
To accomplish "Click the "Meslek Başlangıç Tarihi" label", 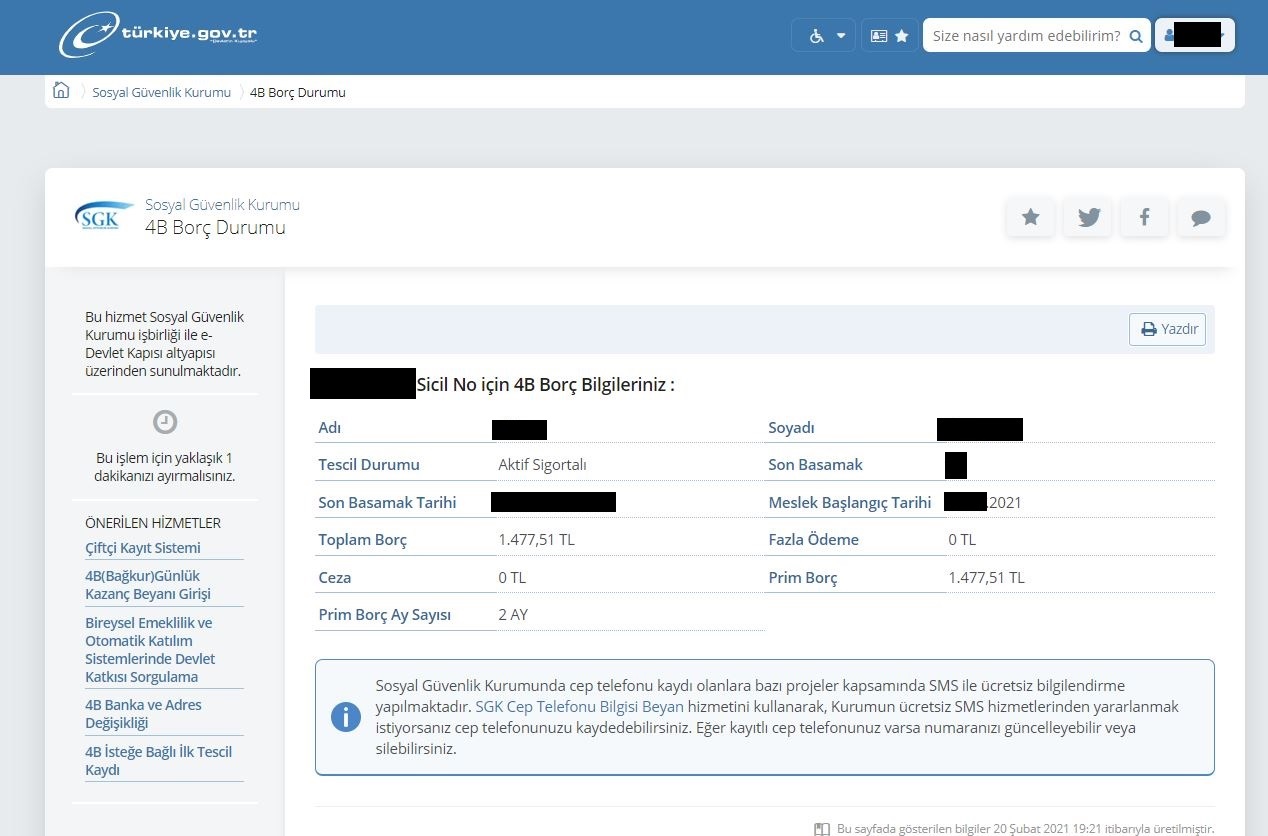I will [x=849, y=503].
